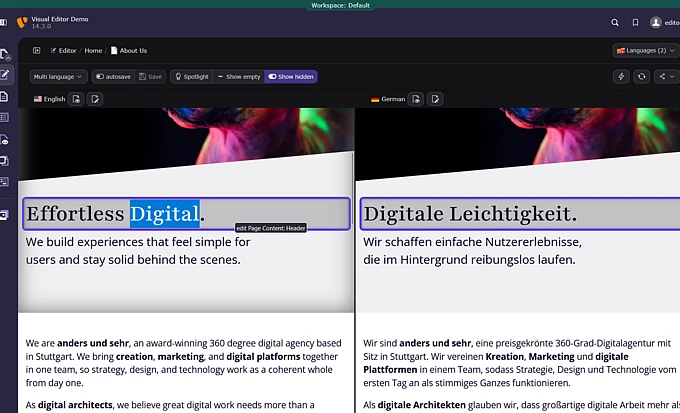Viewport: 680px width, 413px height.
Task: Click the German subheadline 'Wir schaffen einfache' text
Action: [x=473, y=251]
